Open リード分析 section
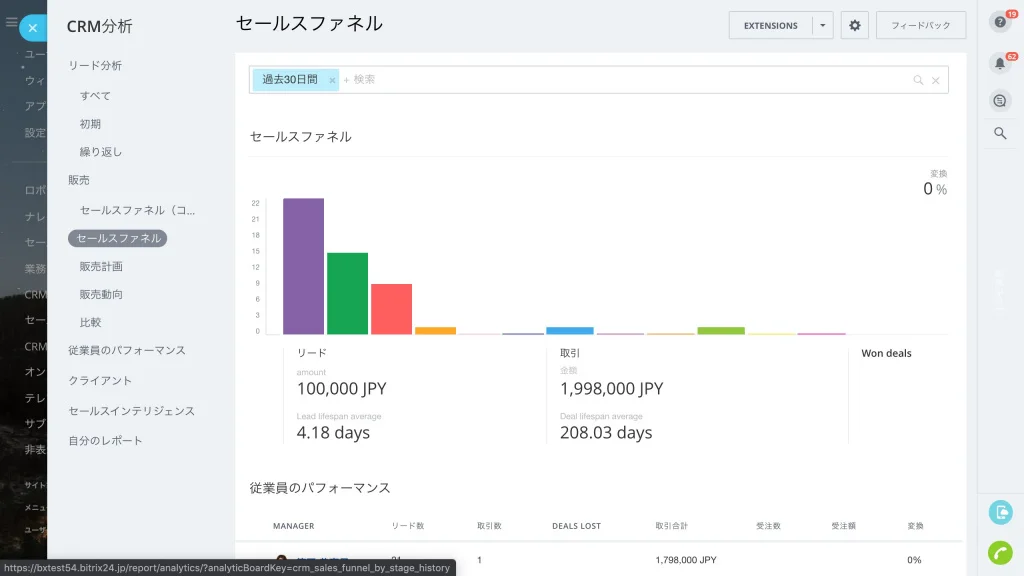This screenshot has height=576, width=1024. [x=95, y=65]
